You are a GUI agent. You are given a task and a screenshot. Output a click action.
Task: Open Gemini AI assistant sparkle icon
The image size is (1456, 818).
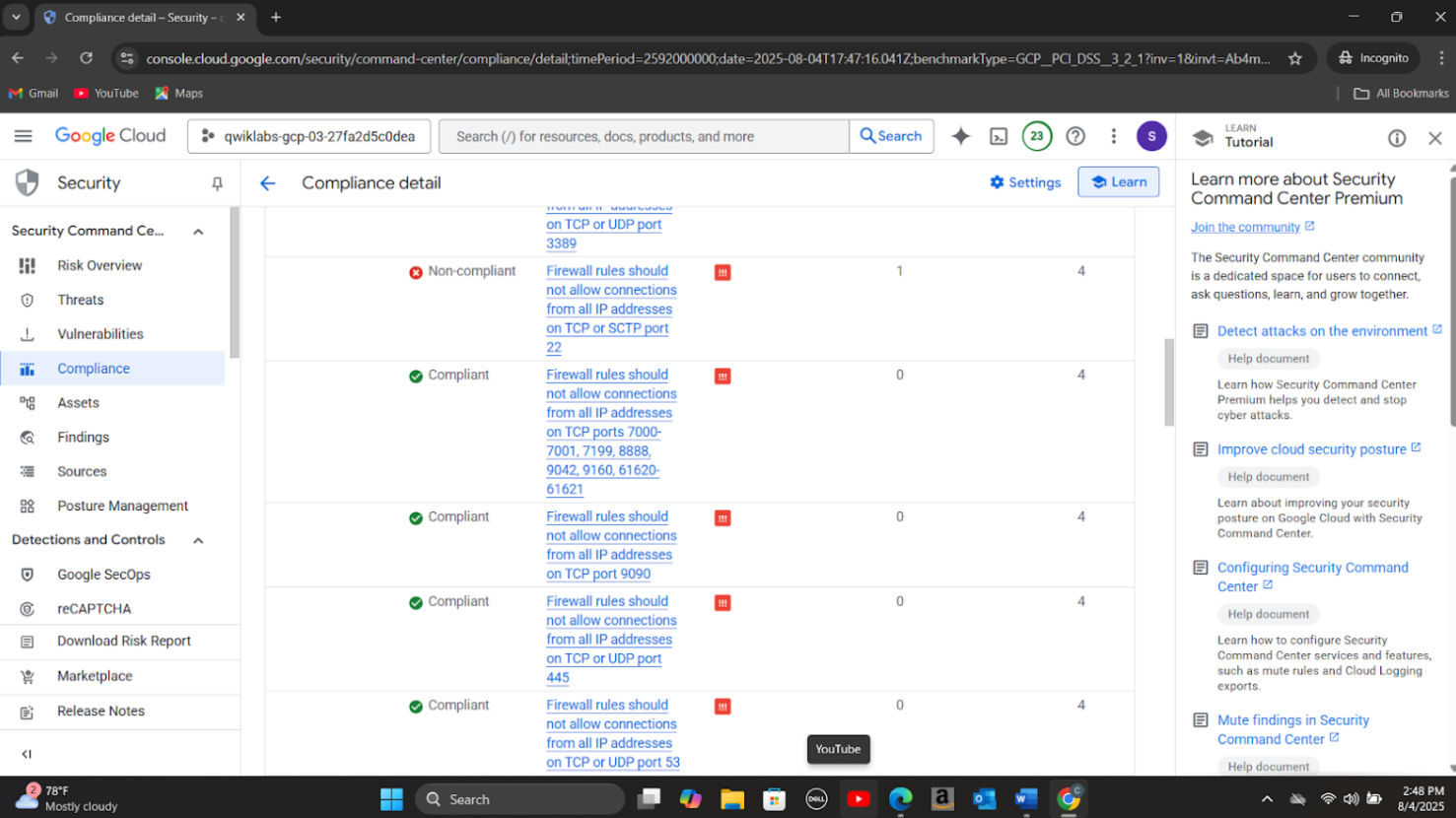point(960,136)
